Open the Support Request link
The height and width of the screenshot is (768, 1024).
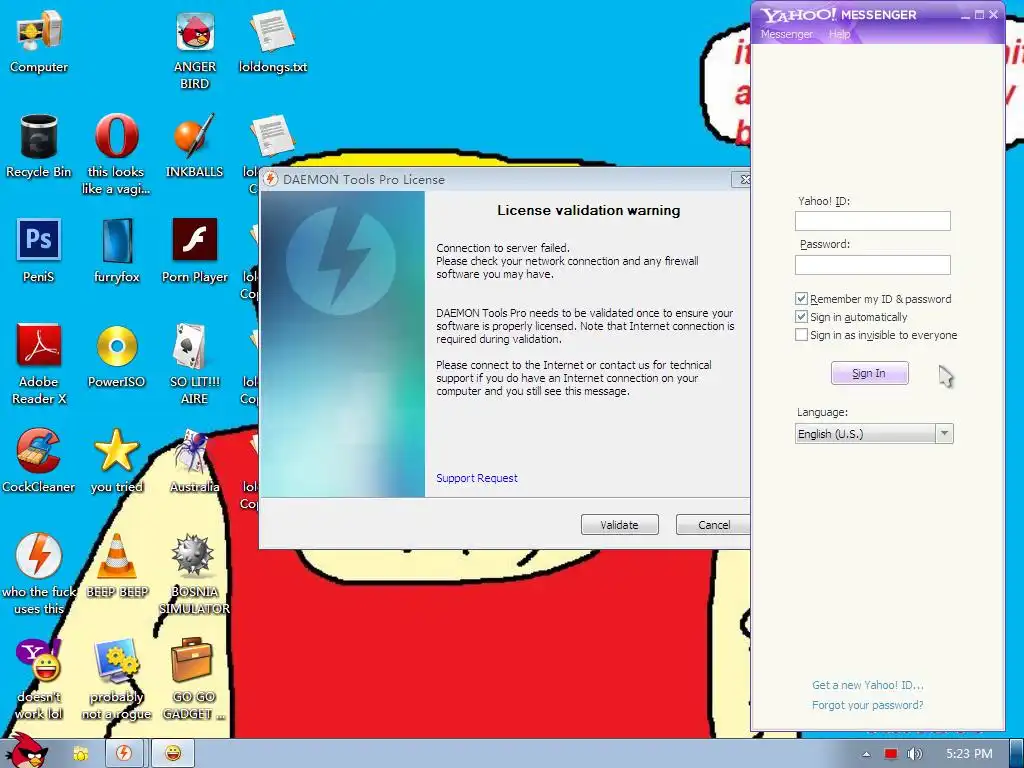(477, 478)
